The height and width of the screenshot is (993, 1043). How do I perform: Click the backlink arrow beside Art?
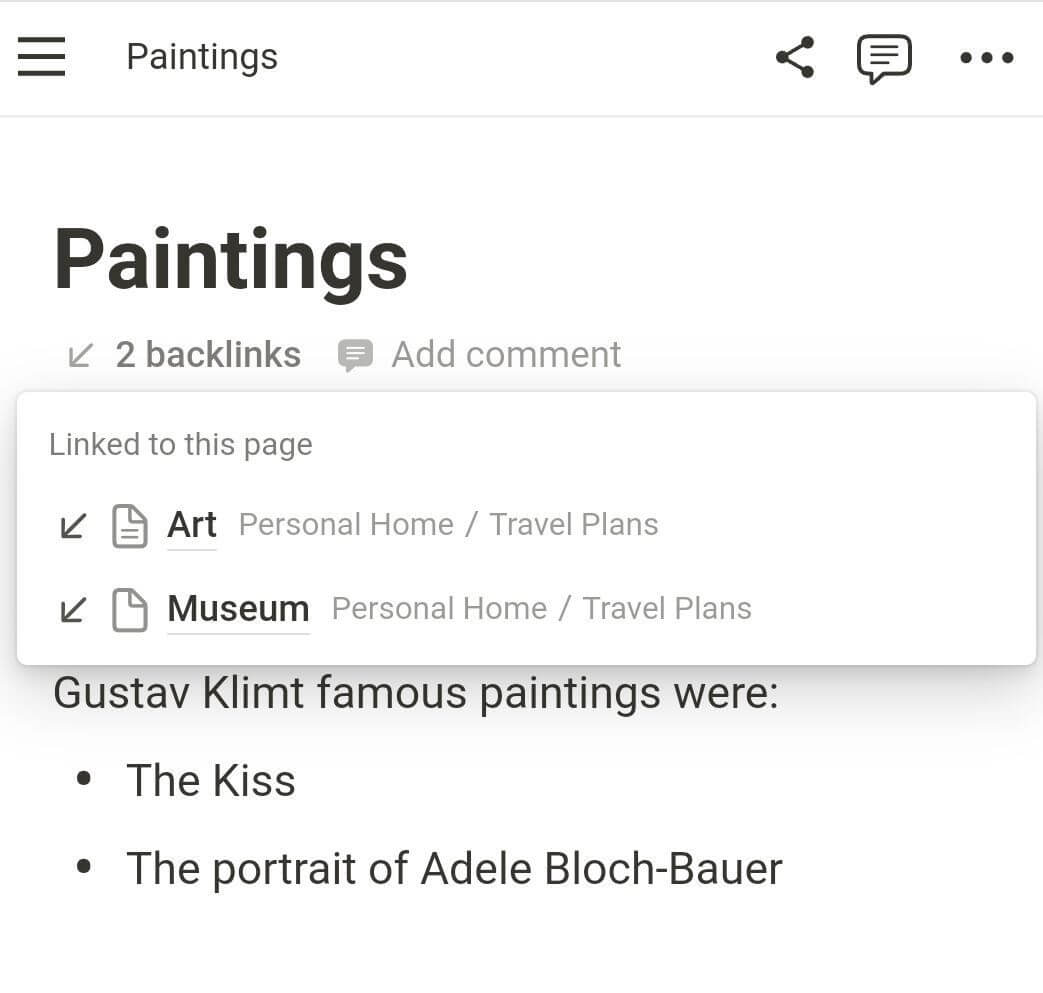click(73, 525)
